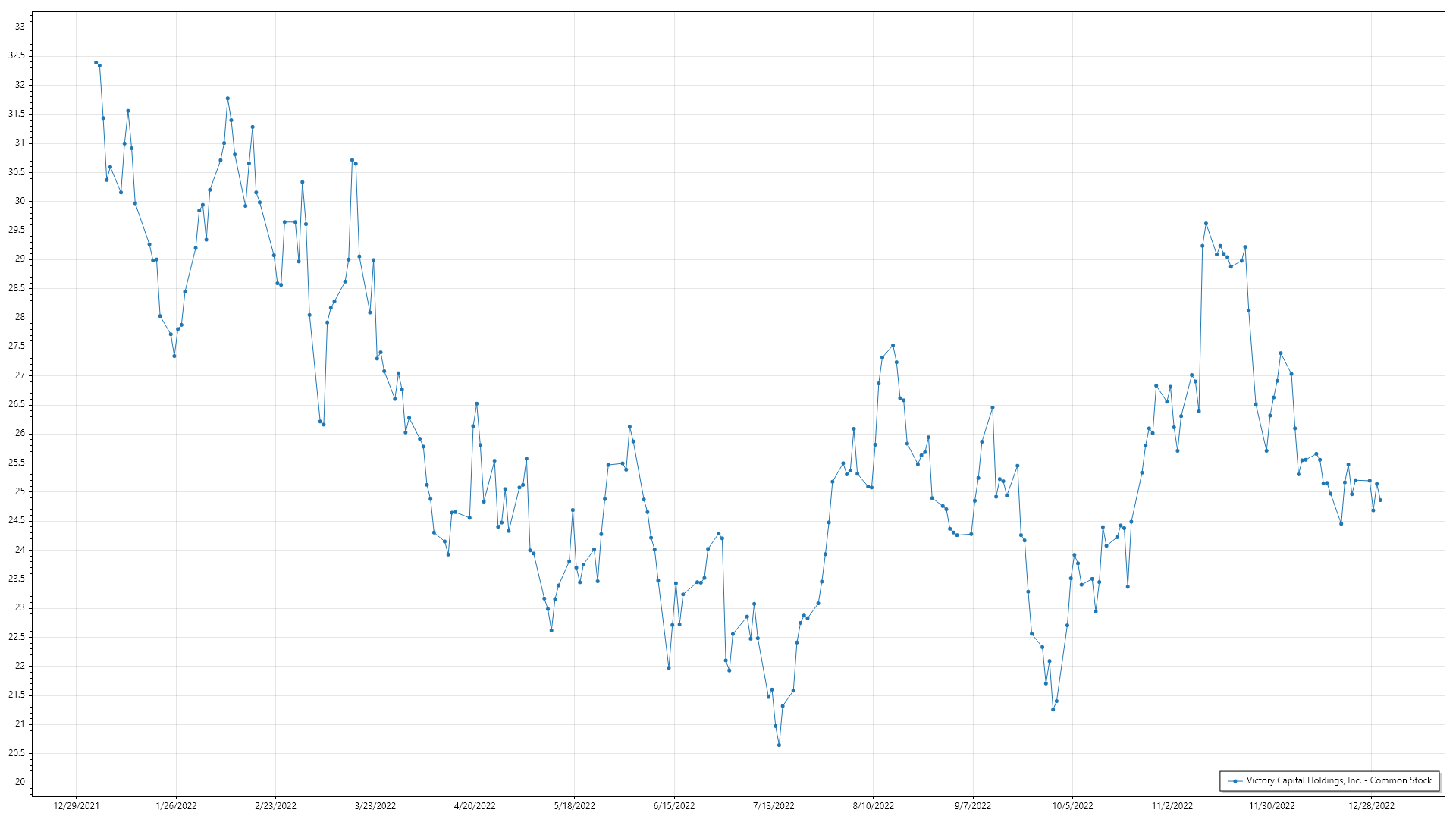Viewport: 1456px width, 819px height.
Task: Click the August peak point near 27.5
Action: tap(893, 346)
